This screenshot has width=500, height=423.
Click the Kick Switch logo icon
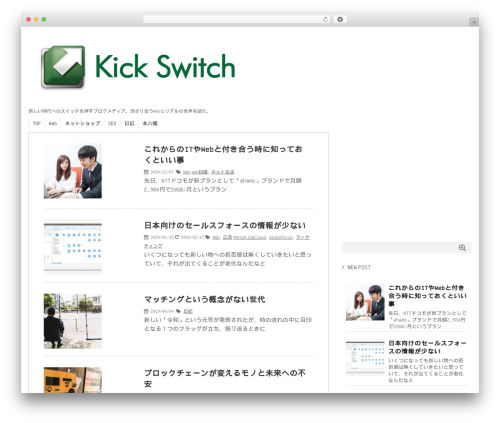point(63,67)
